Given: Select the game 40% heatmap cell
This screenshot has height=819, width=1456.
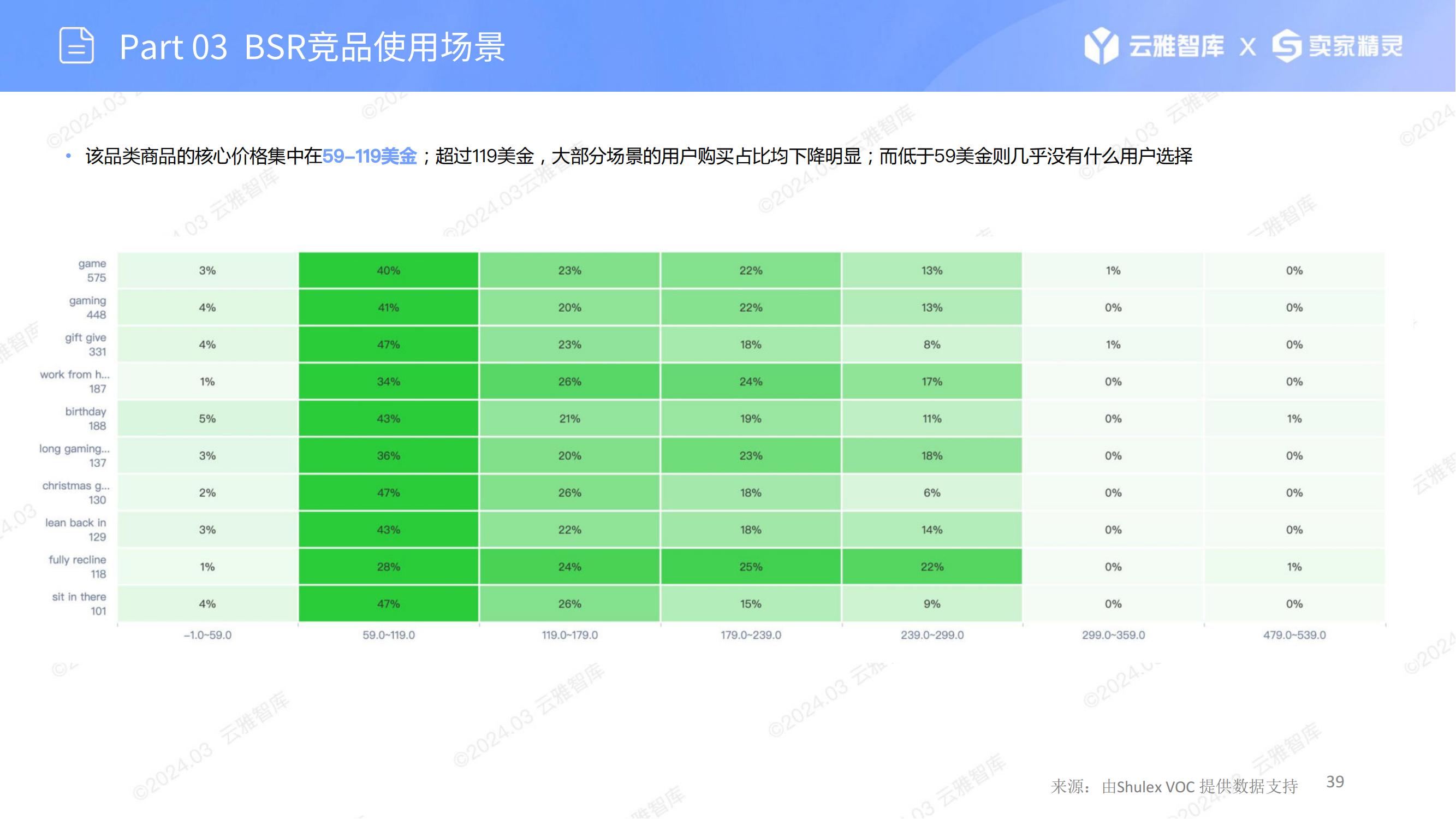Looking at the screenshot, I should tap(388, 270).
